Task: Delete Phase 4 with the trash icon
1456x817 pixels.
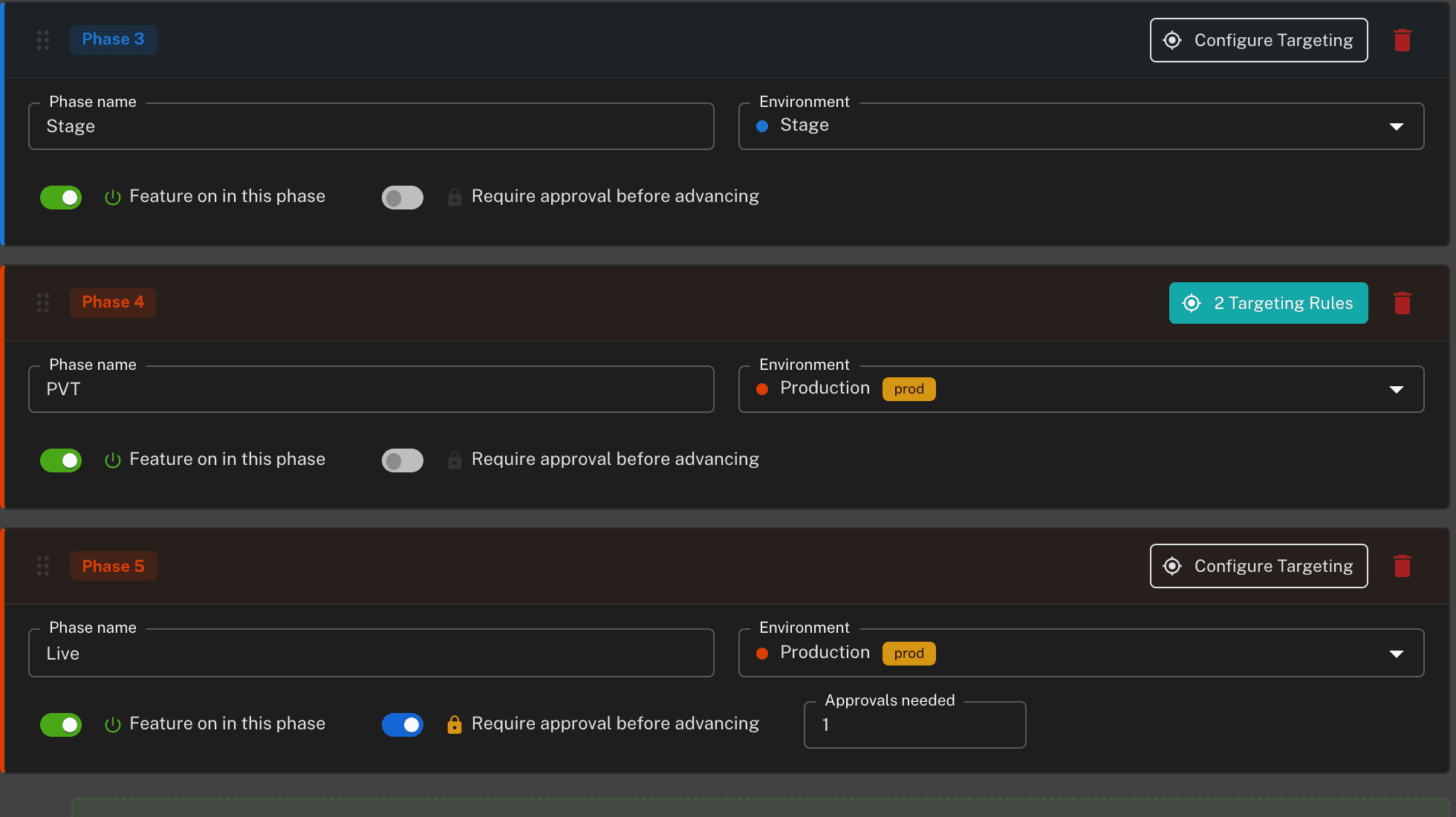Action: click(x=1403, y=303)
